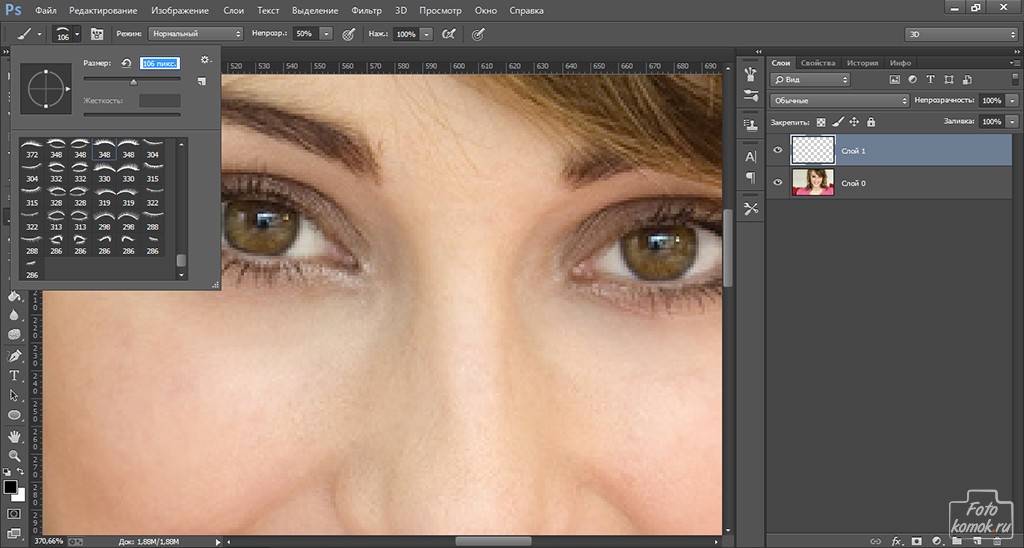Filter layers by adjustment layers icon
Screen dimensions: 1024x548
(x=912, y=80)
